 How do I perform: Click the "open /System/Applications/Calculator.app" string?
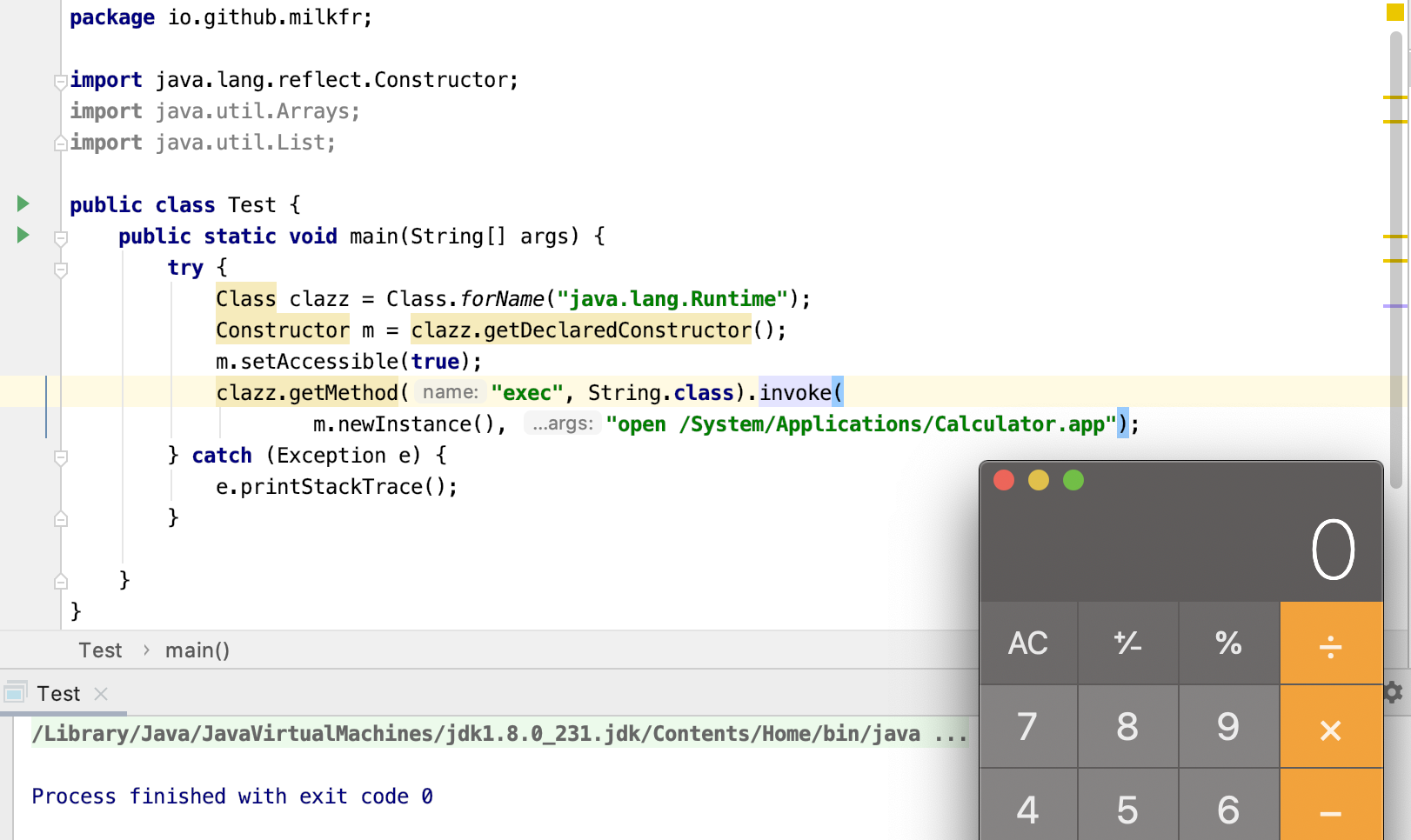861,423
